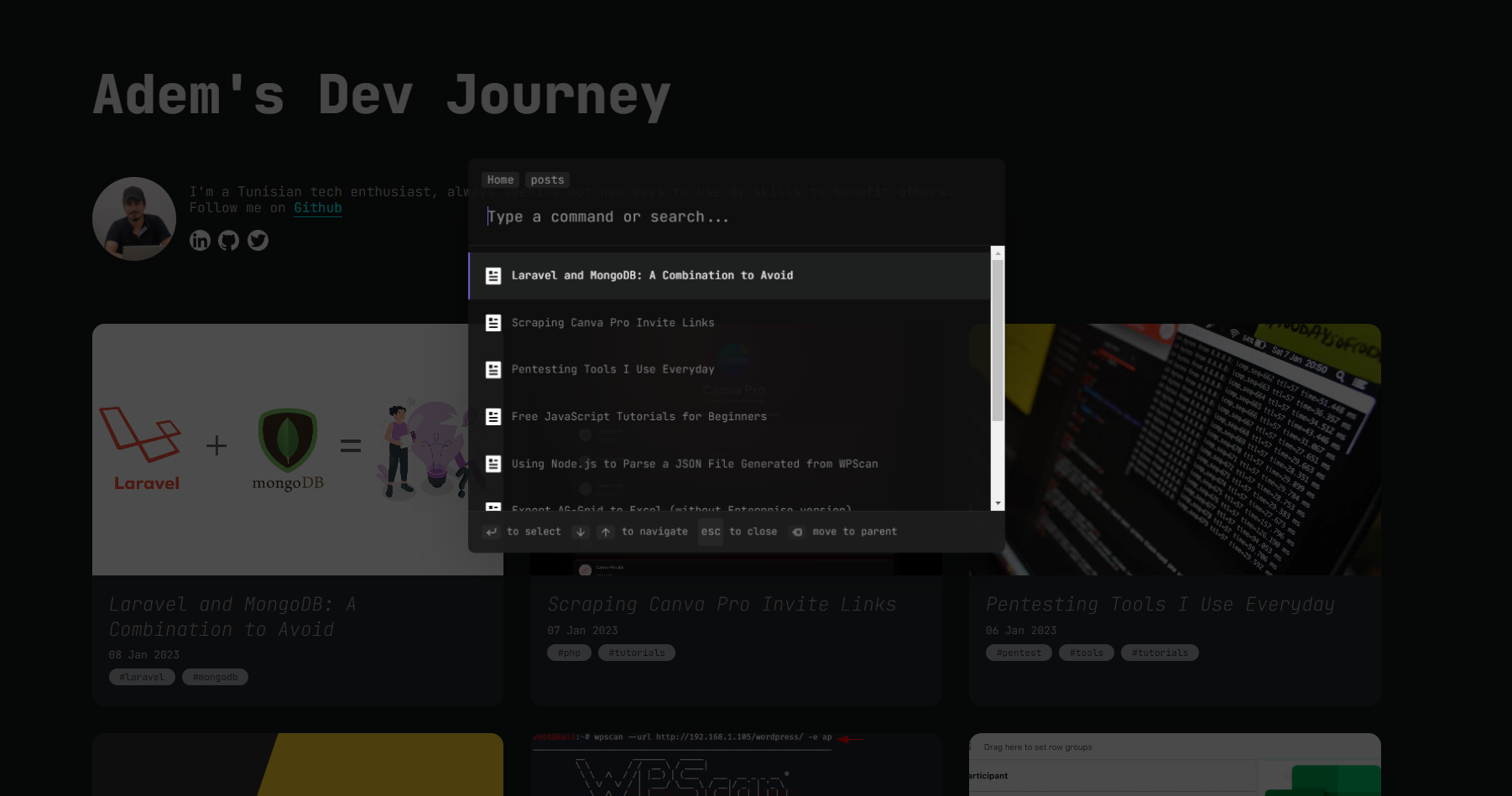Click Adem's profile avatar photo
The image size is (1512, 796).
(x=134, y=219)
